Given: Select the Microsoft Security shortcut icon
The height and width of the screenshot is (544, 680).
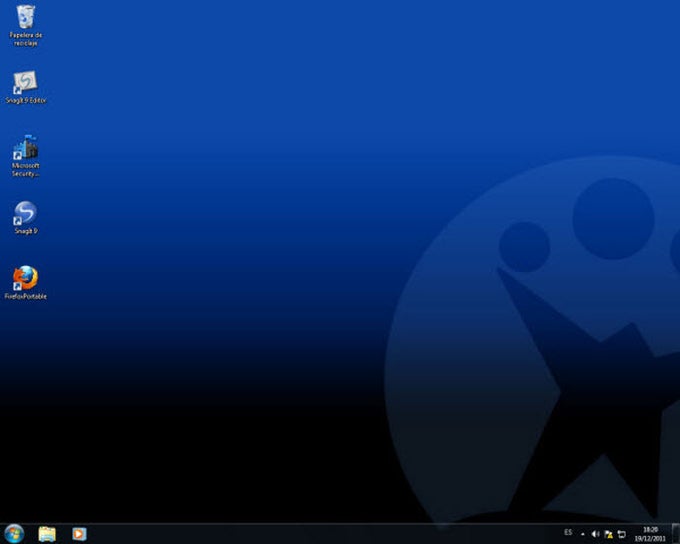Looking at the screenshot, I should (x=26, y=156).
